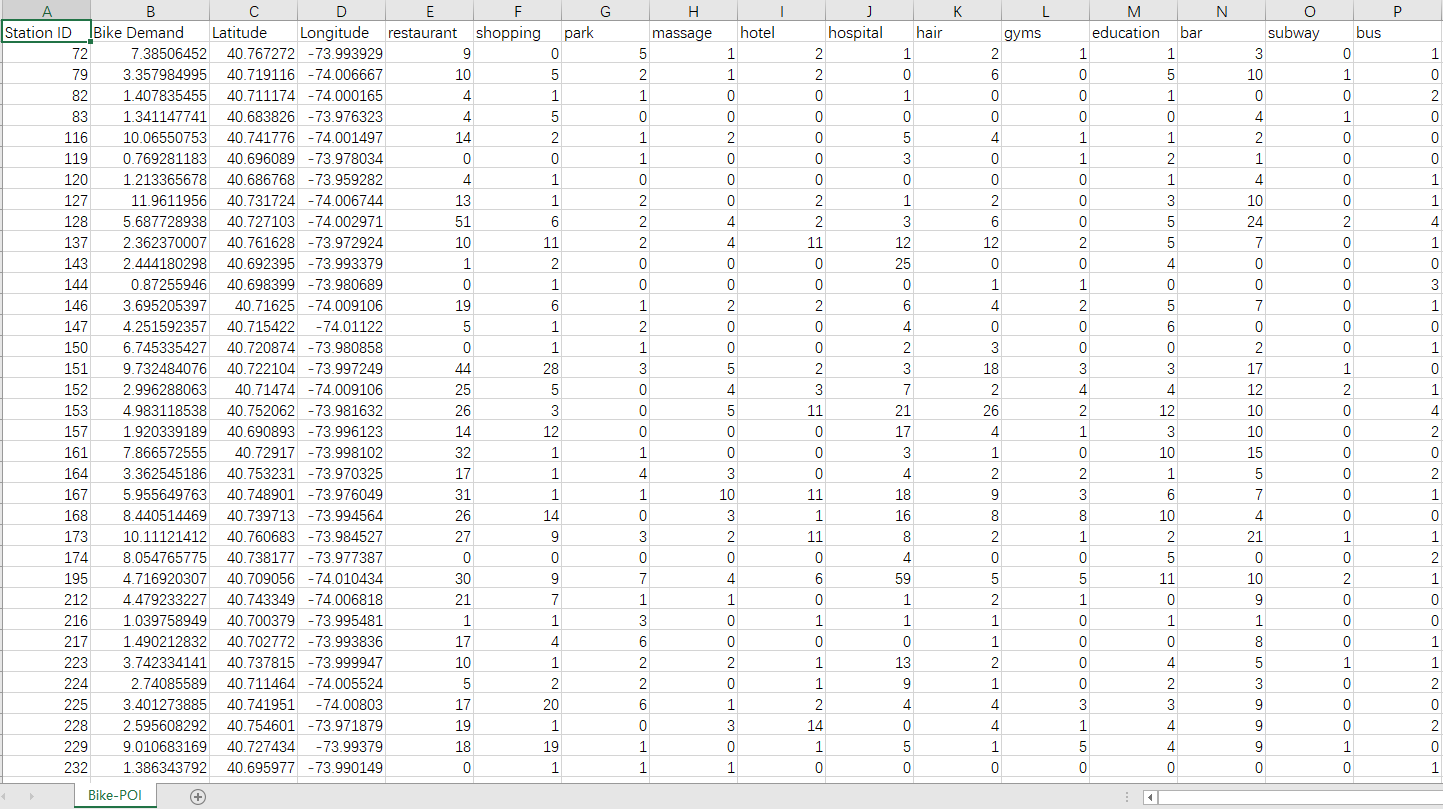Click the 'subway' header cell
Image resolution: width=1443 pixels, height=809 pixels.
tap(1309, 32)
